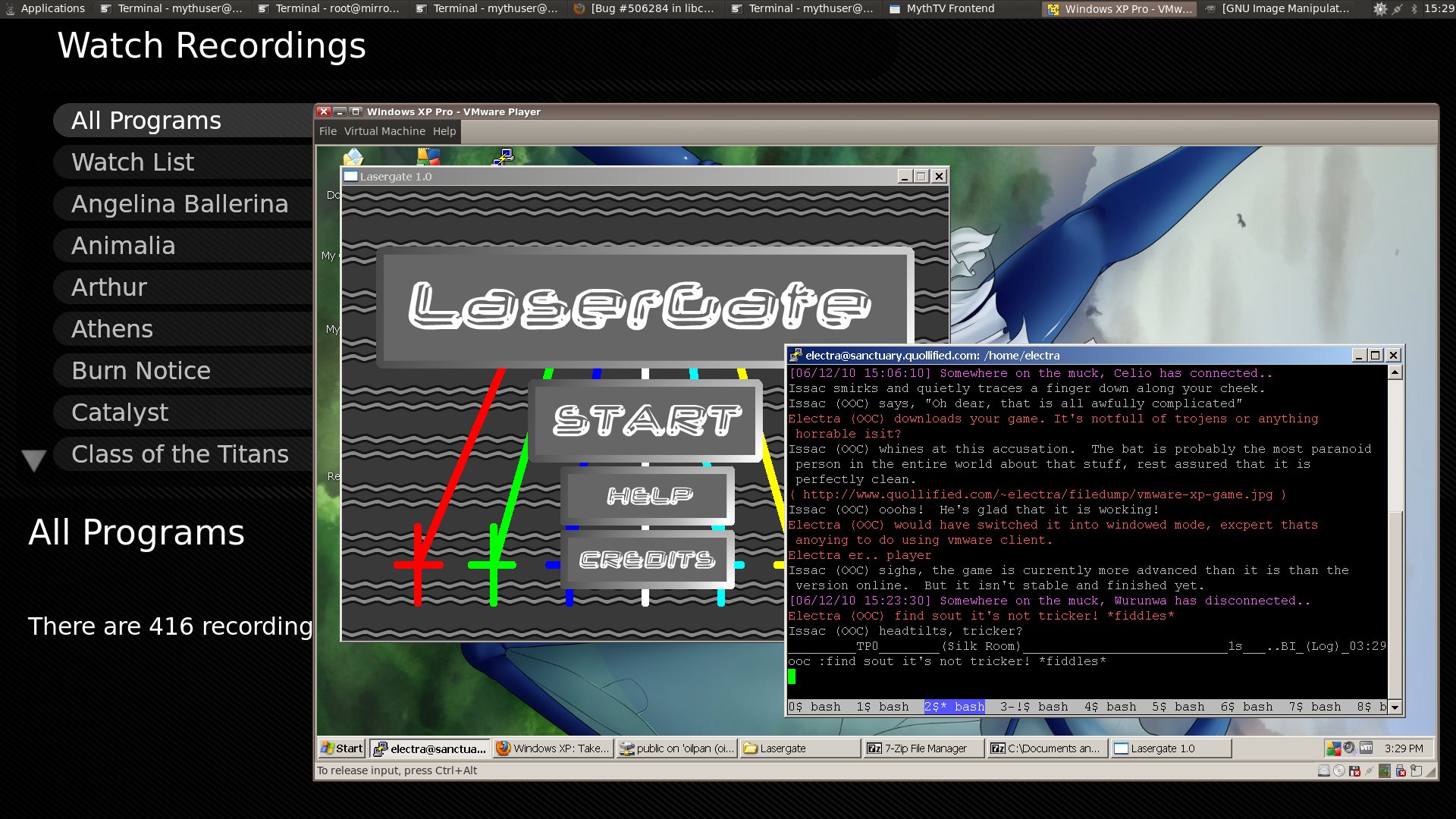Screen dimensions: 1456x819
Task: Click the AVG antivirus tray icon
Action: [x=1333, y=748]
